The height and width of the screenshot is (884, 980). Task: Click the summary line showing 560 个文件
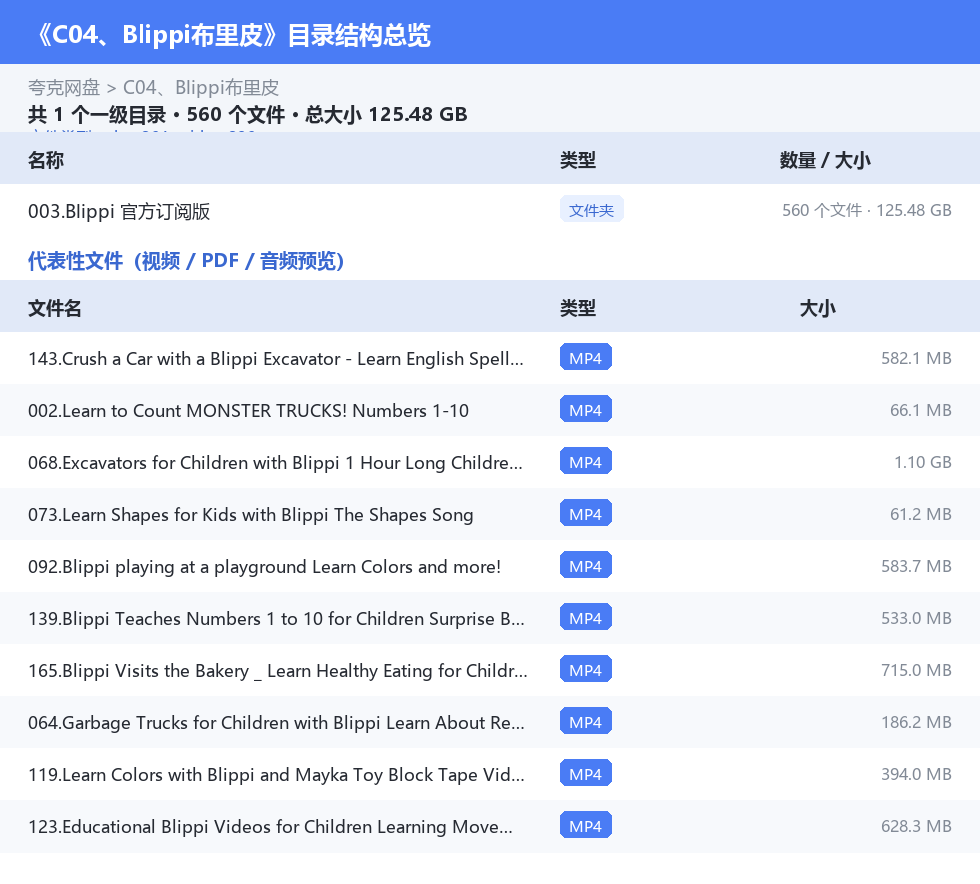(248, 114)
